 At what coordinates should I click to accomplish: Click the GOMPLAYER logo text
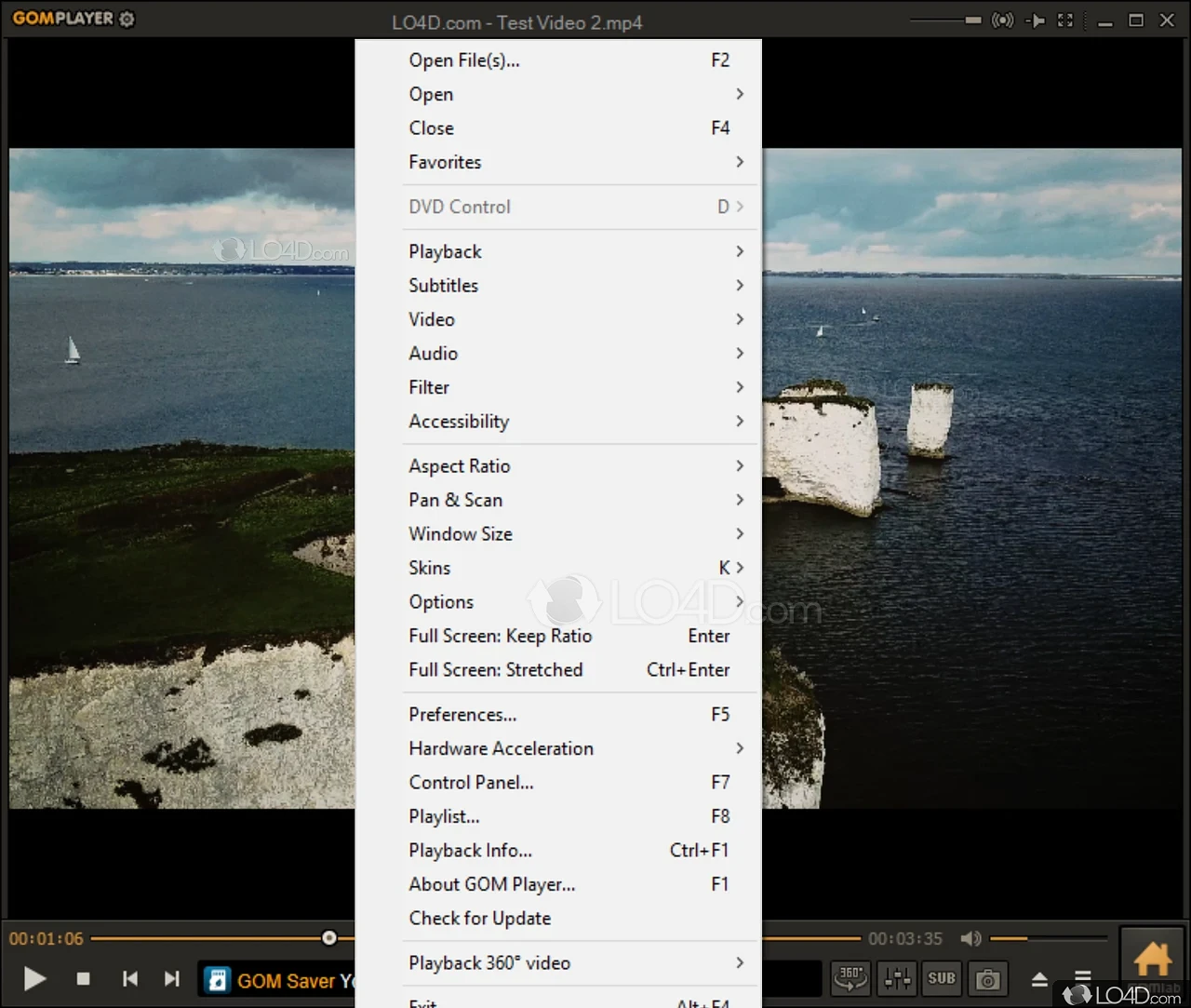[x=62, y=19]
